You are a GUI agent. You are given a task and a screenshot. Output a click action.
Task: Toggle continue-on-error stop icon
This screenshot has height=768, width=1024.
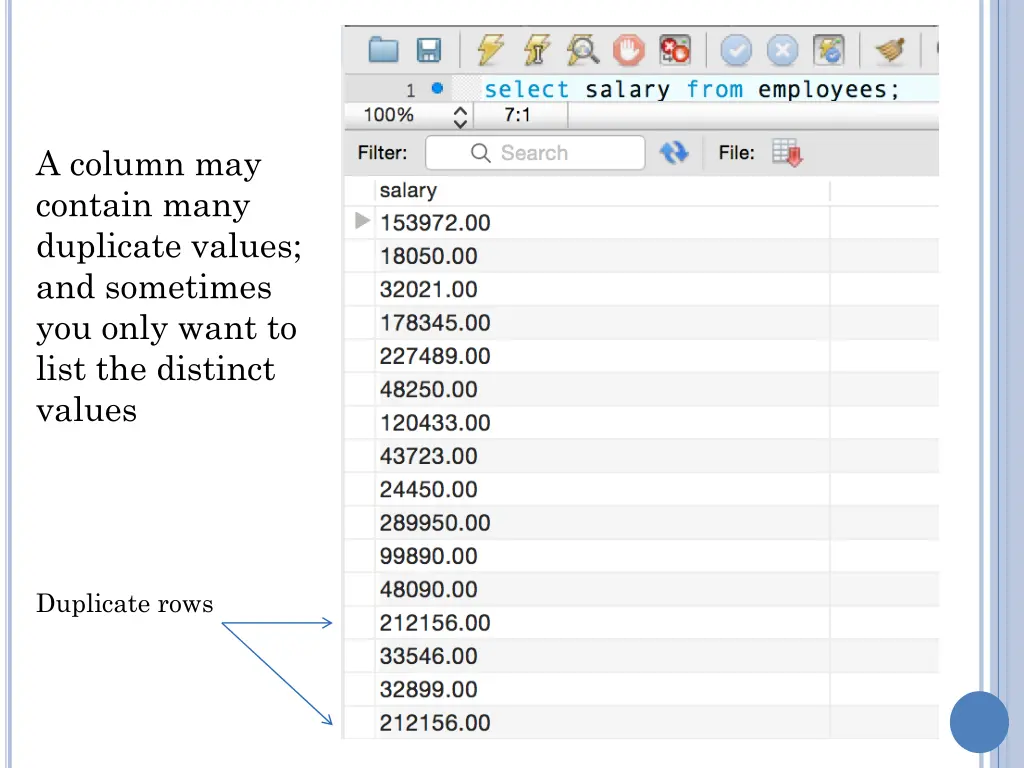[x=675, y=50]
